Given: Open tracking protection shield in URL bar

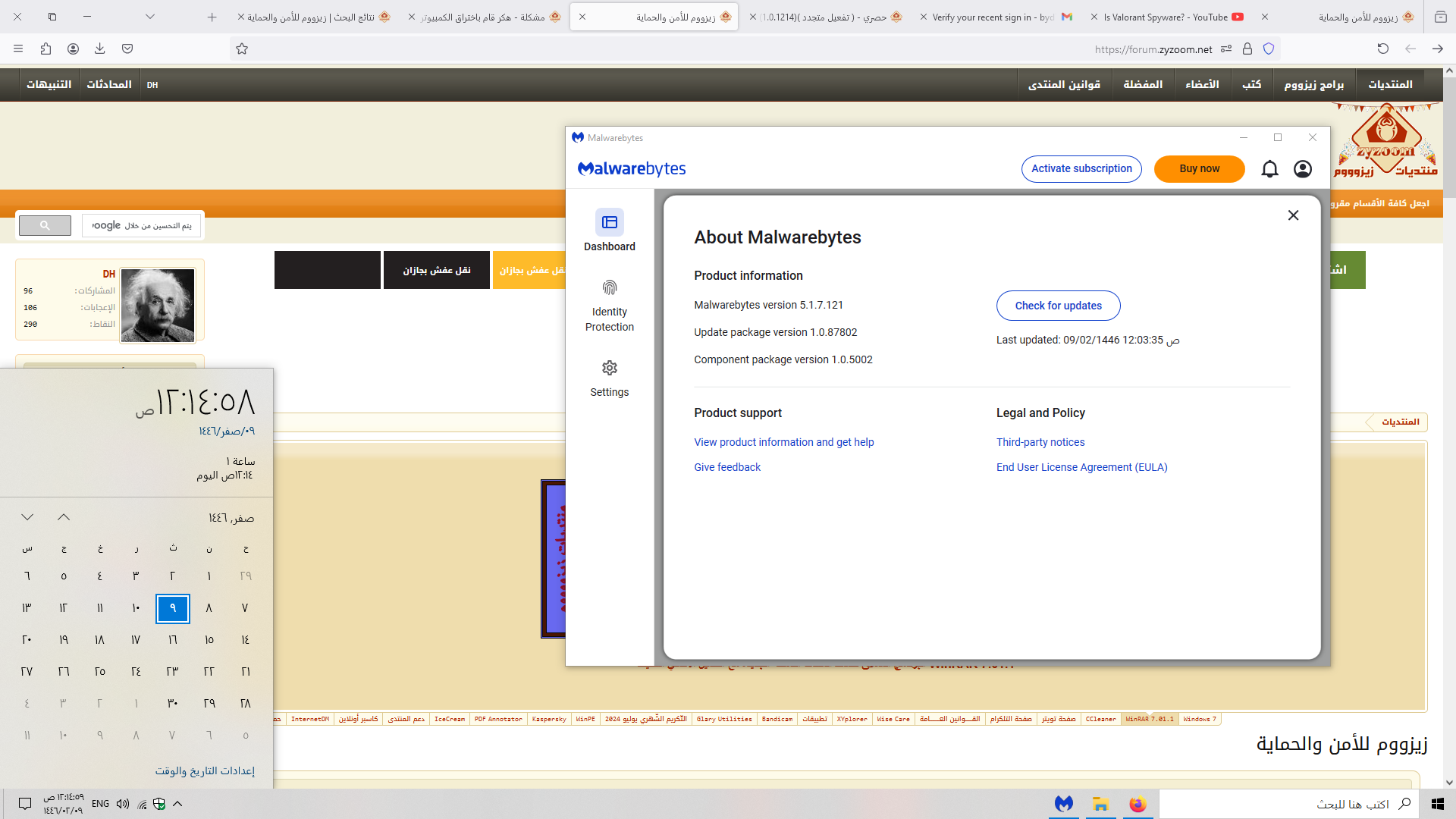Looking at the screenshot, I should pyautogui.click(x=1269, y=49).
